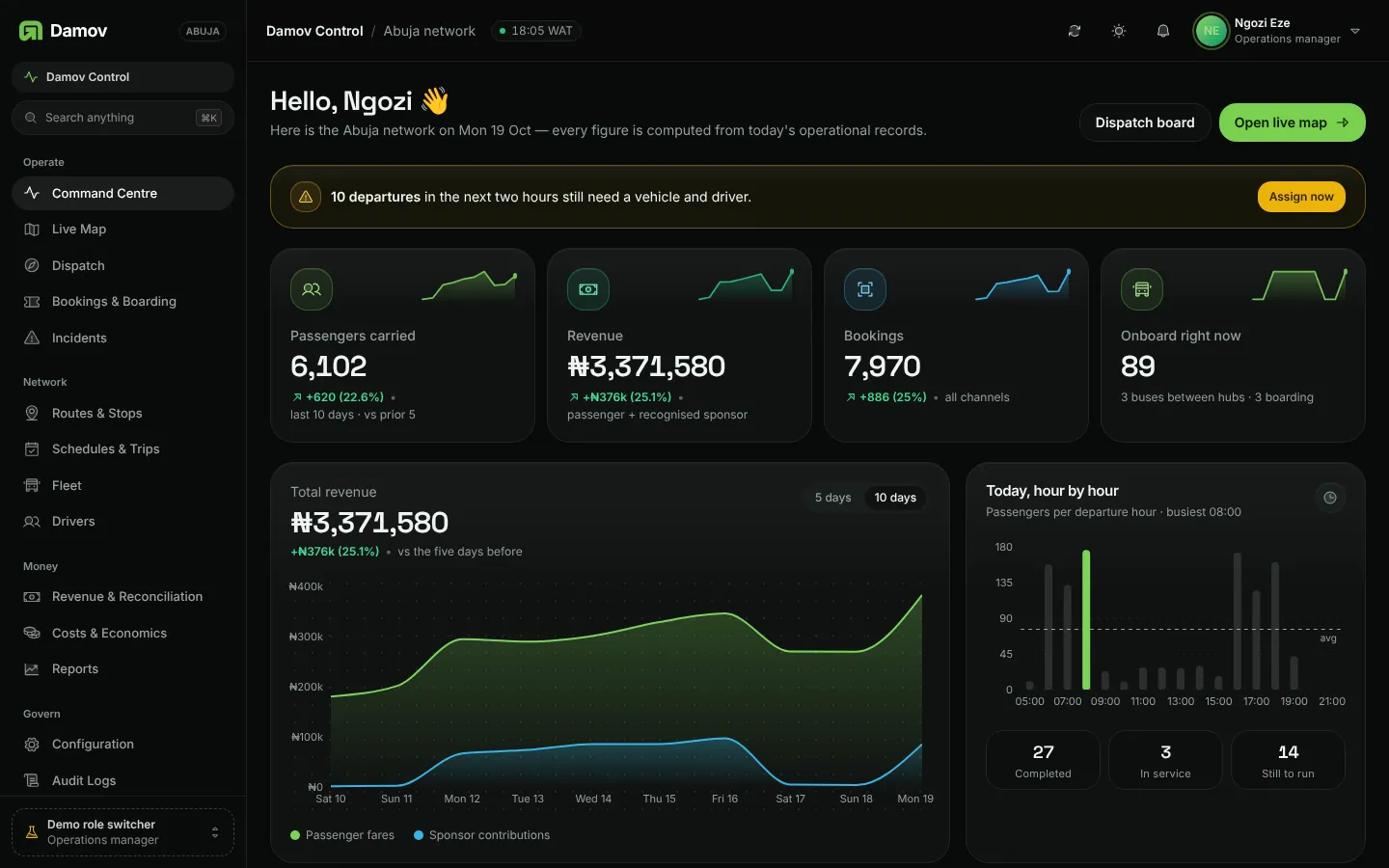This screenshot has height=868, width=1389.
Task: Toggle the light/dark theme sun icon
Action: [x=1119, y=31]
